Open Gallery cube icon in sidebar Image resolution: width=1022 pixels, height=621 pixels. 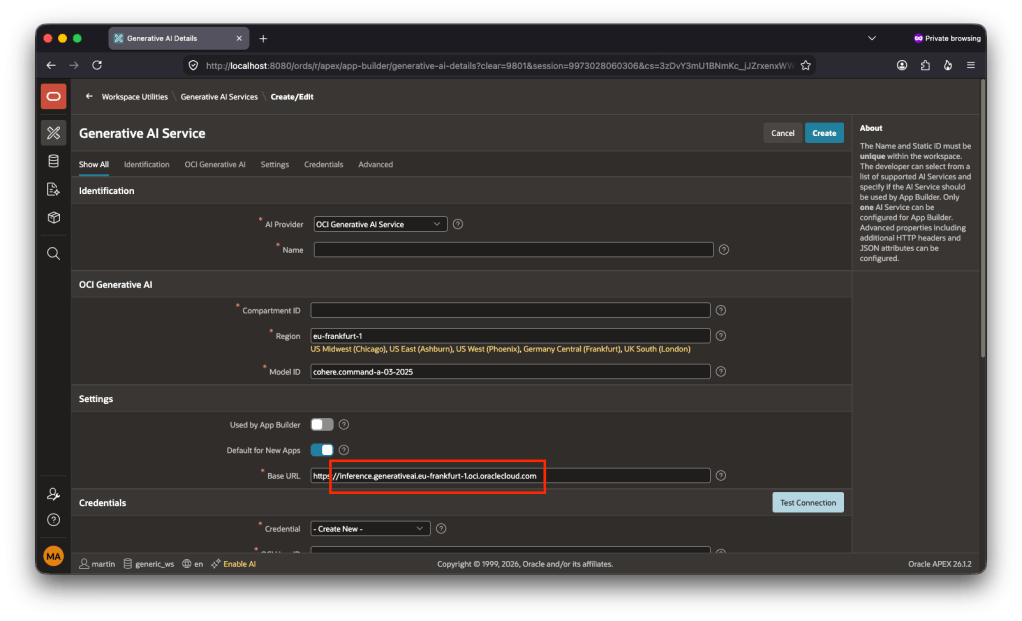pyautogui.click(x=53, y=218)
